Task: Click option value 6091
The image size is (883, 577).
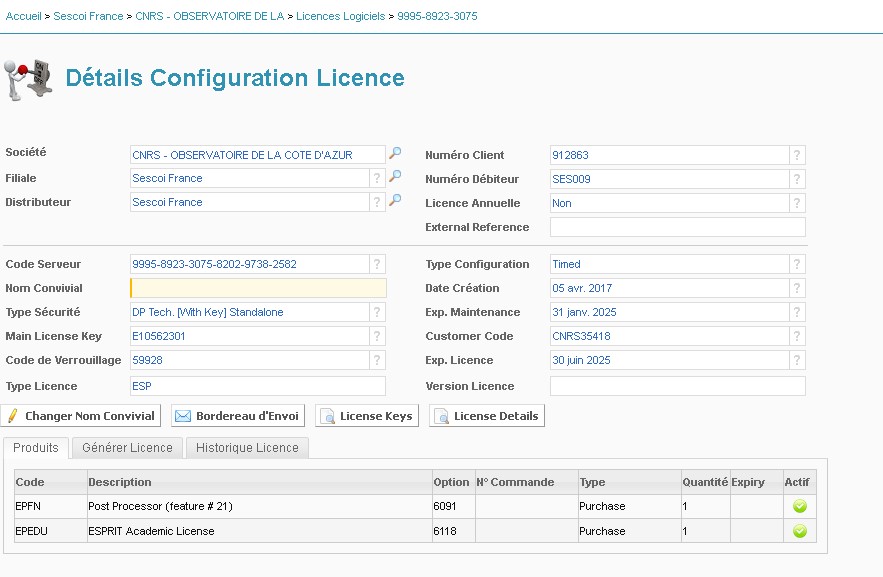Action: (x=445, y=507)
